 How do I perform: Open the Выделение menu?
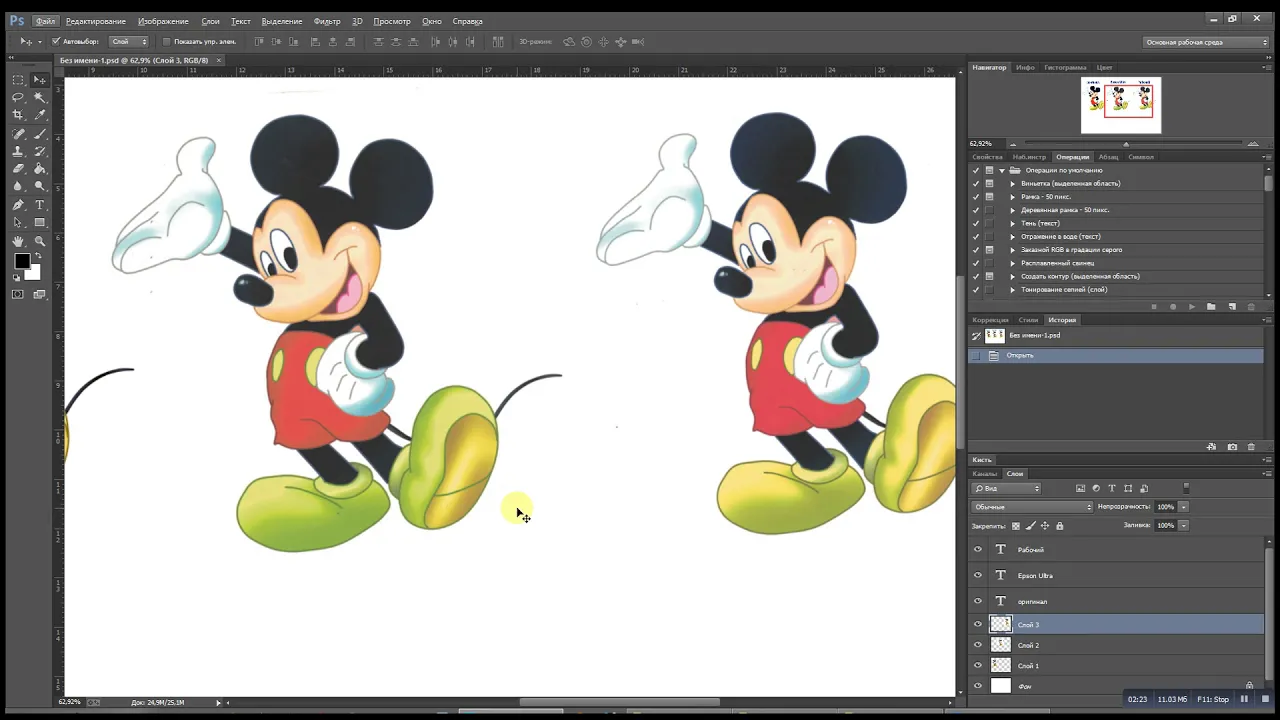pos(282,21)
